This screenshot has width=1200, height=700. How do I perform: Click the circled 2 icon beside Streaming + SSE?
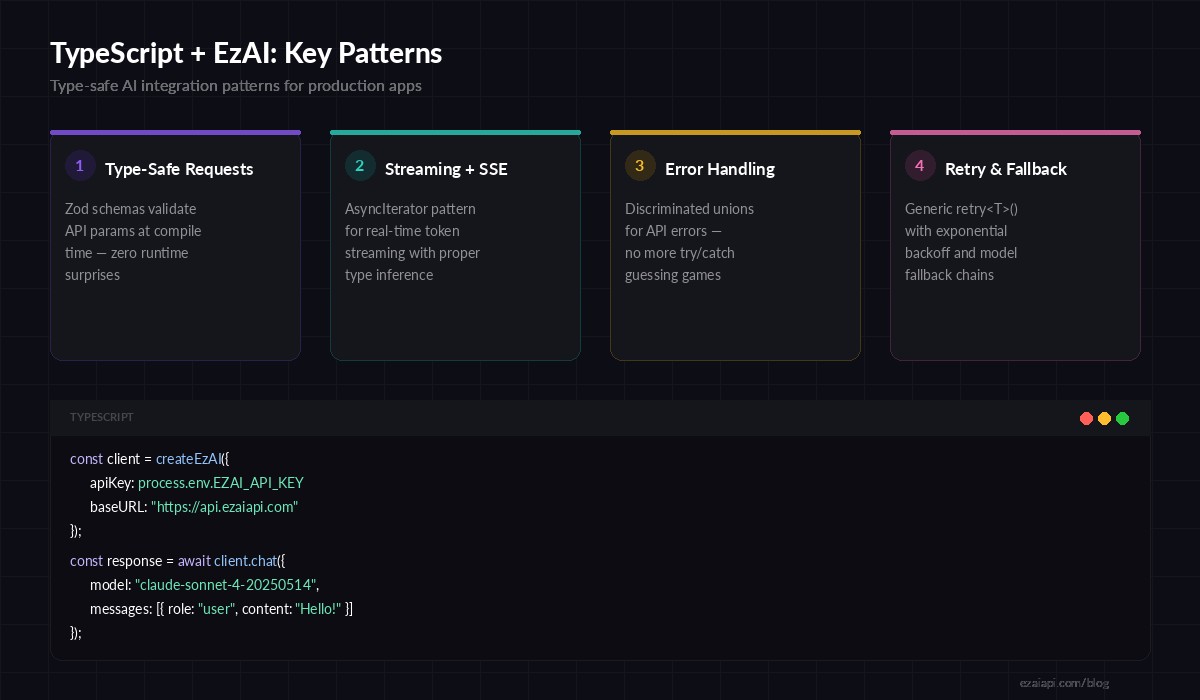(x=360, y=166)
